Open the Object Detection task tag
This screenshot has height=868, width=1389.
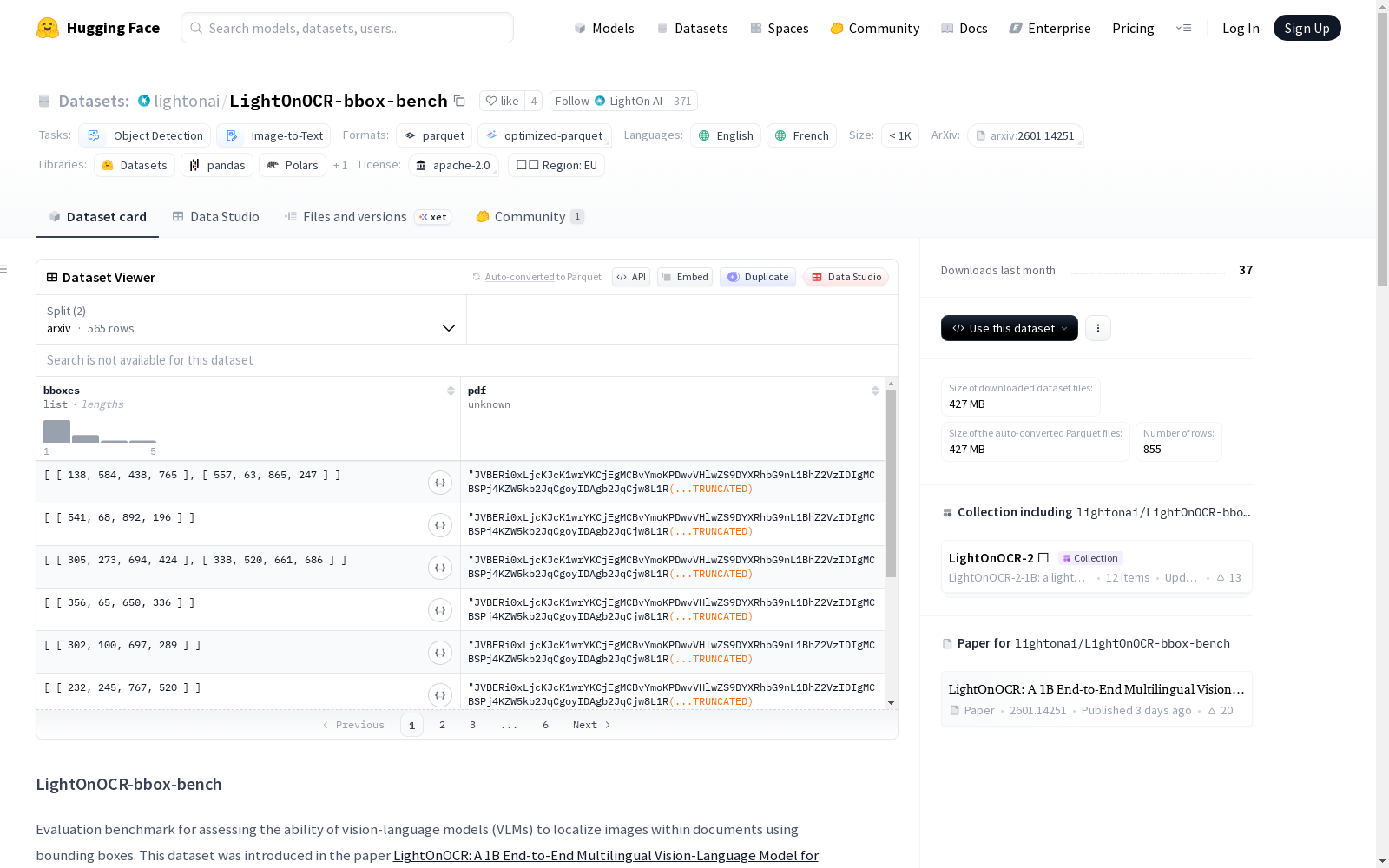[144, 135]
